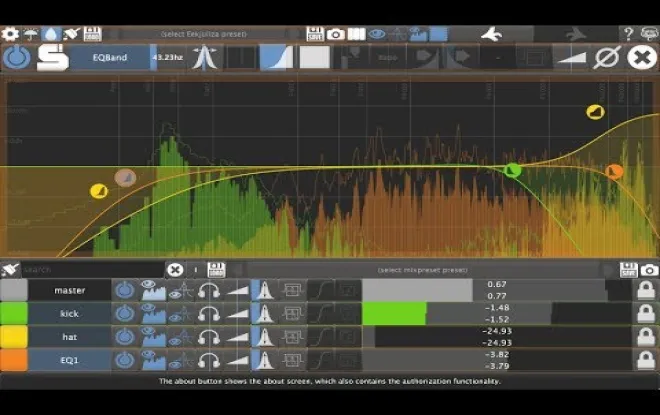Open the Eekjuliza preset selector
The height and width of the screenshot is (415, 660).
204,34
